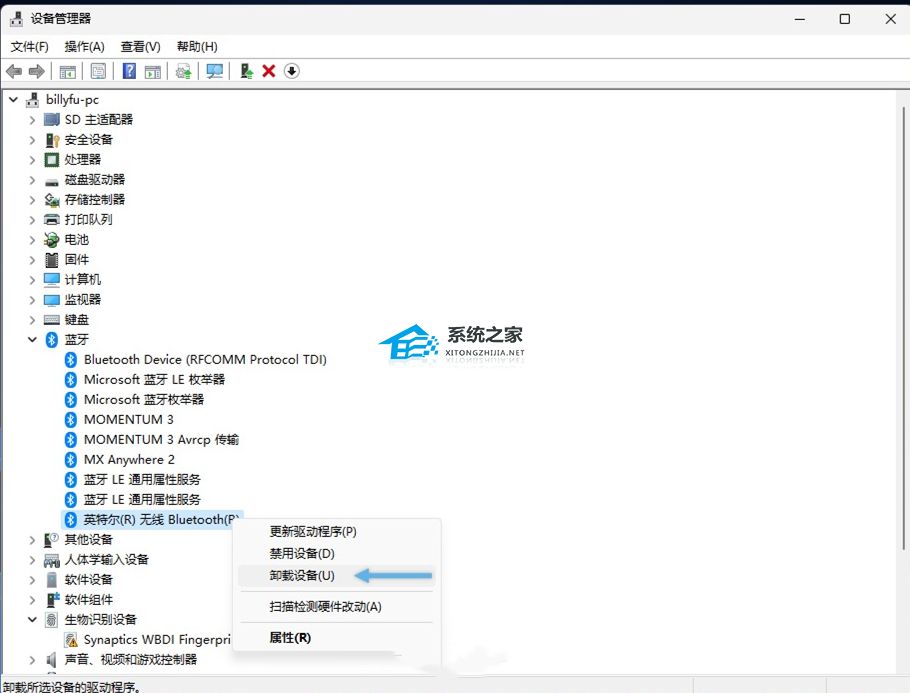
Task: Click the 人体学输入设备 icon
Action: 52,560
